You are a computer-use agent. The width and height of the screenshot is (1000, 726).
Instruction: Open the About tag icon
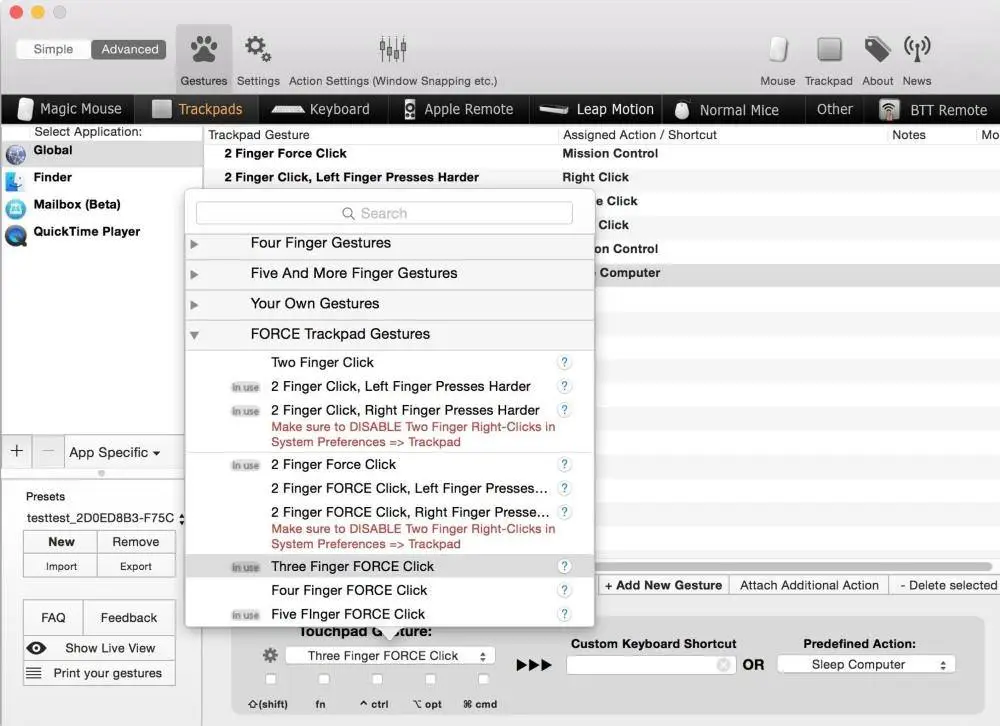tap(878, 49)
